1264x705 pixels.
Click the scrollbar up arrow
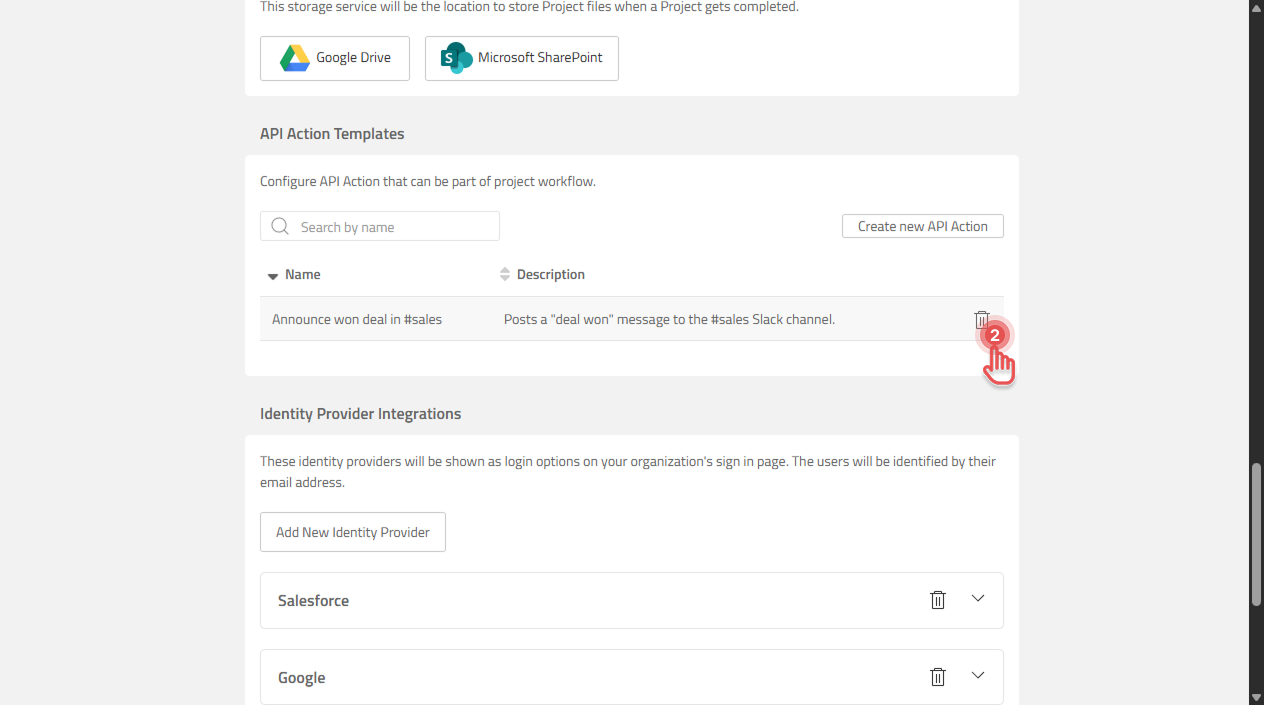(x=1256, y=8)
